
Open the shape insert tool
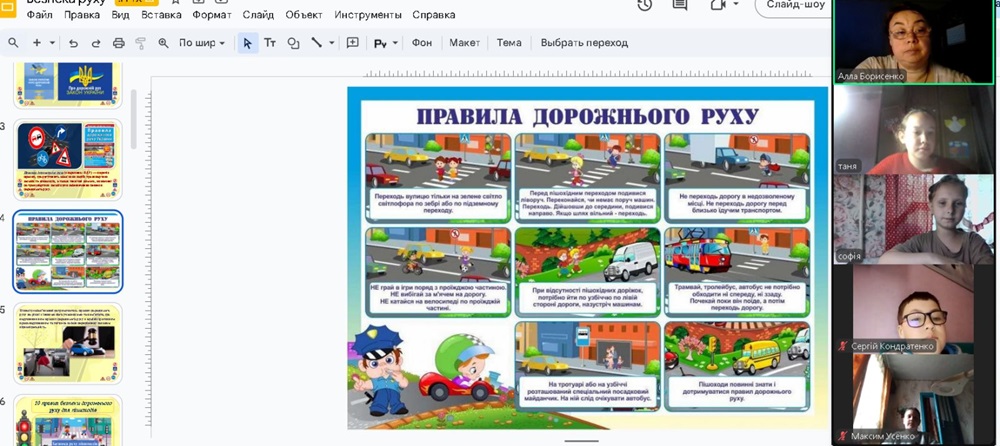pos(293,43)
